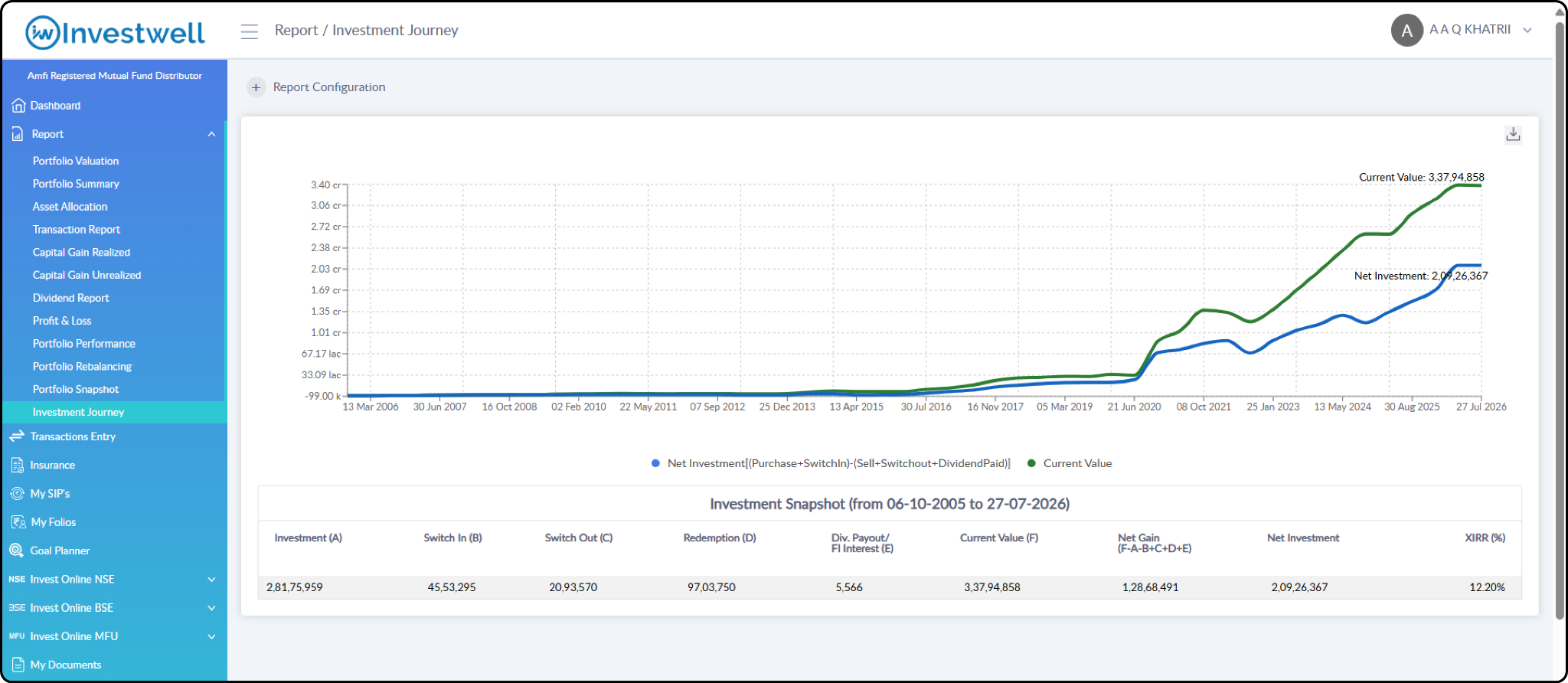Click the My Folios icon
The height and width of the screenshot is (683, 1568).
[18, 522]
